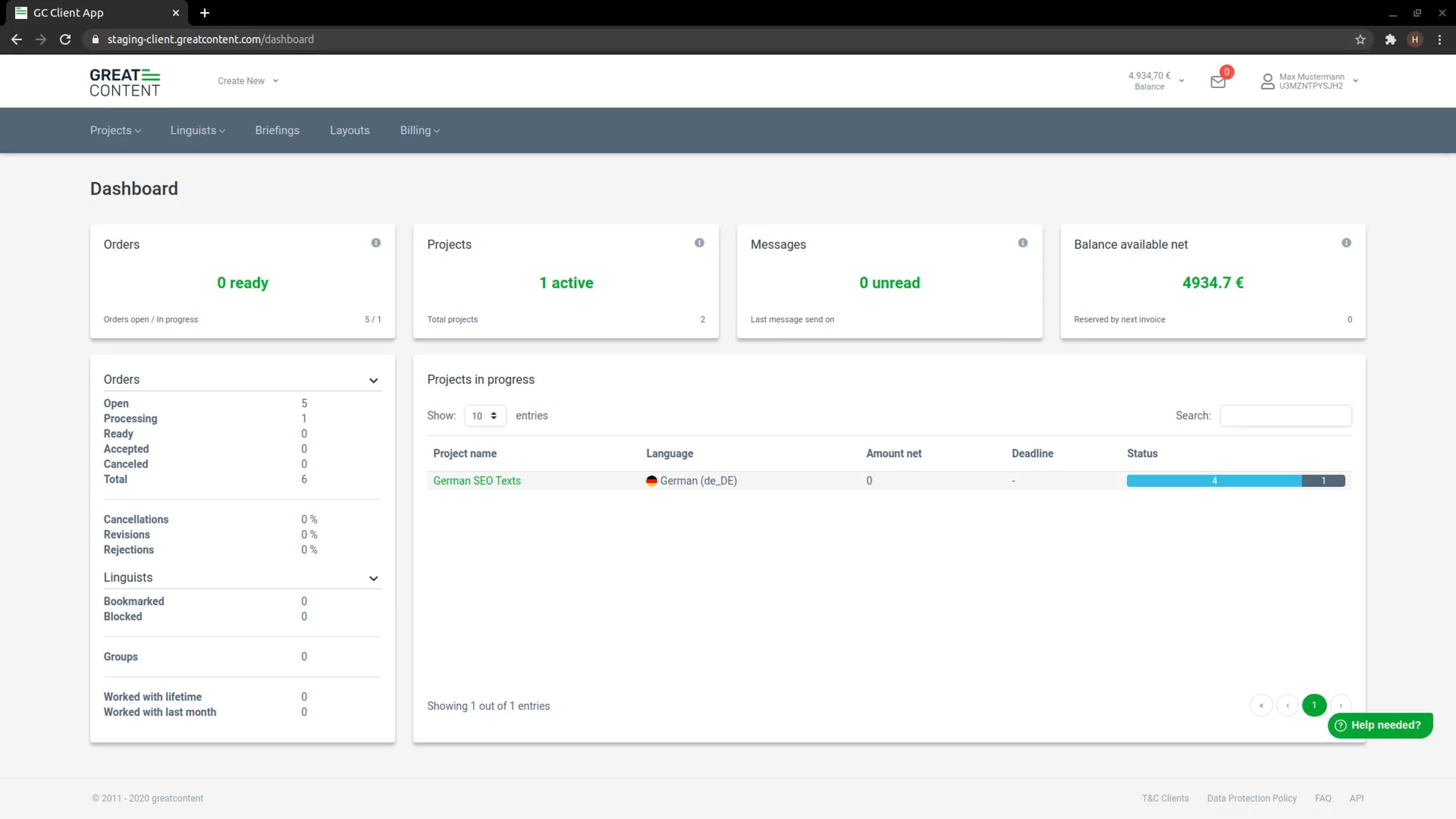Sort by the Deadline column header
Screen dimensions: 1456x819
[x=1033, y=453]
